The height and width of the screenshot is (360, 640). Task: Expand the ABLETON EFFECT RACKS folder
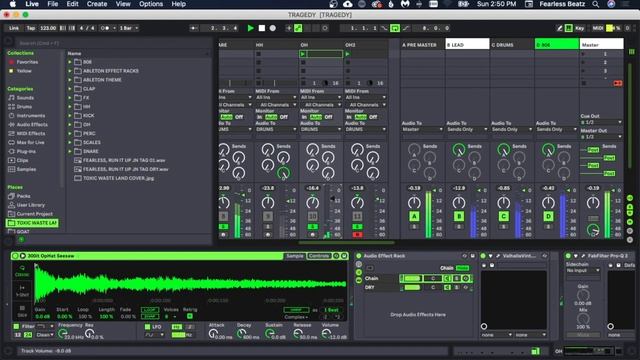pyautogui.click(x=70, y=71)
